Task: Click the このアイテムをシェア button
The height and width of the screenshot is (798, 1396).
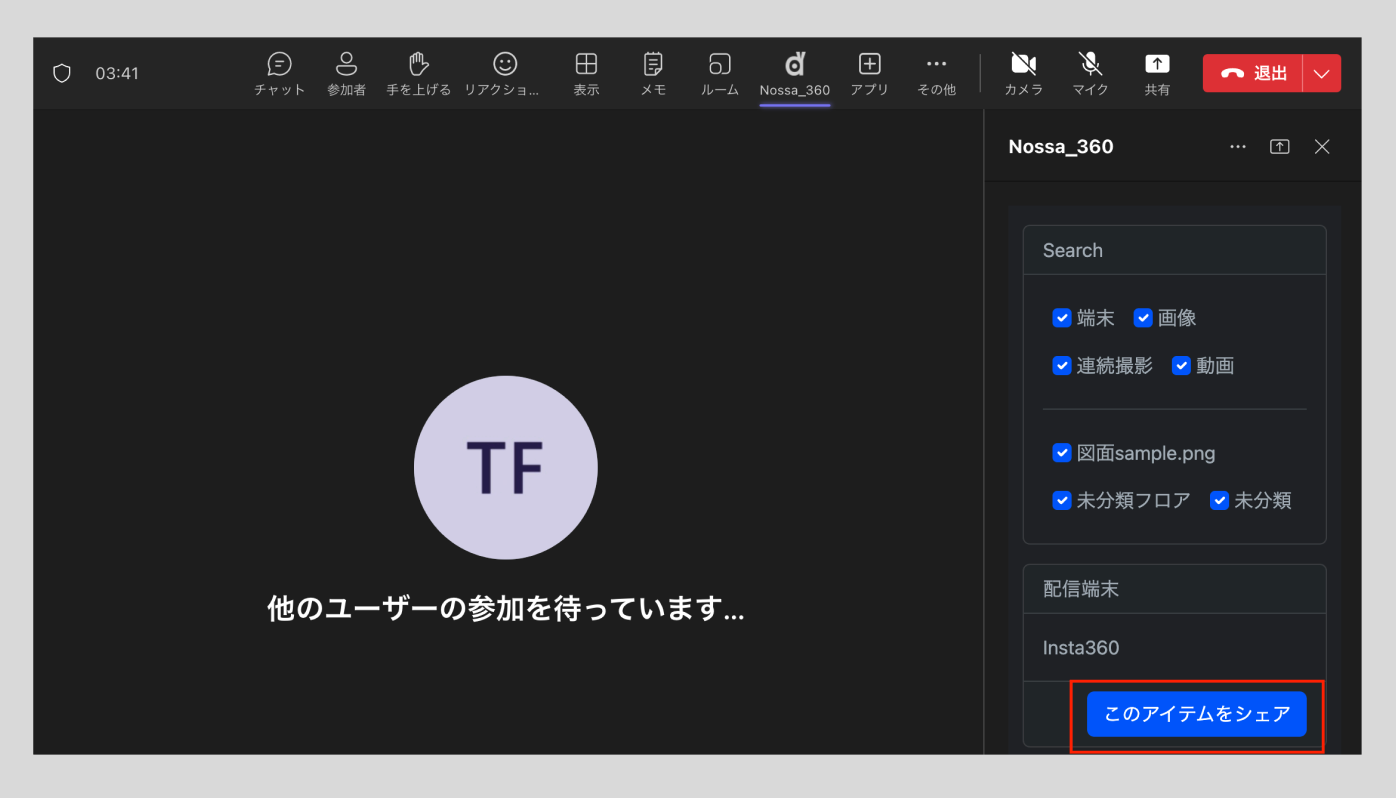Action: (1196, 714)
